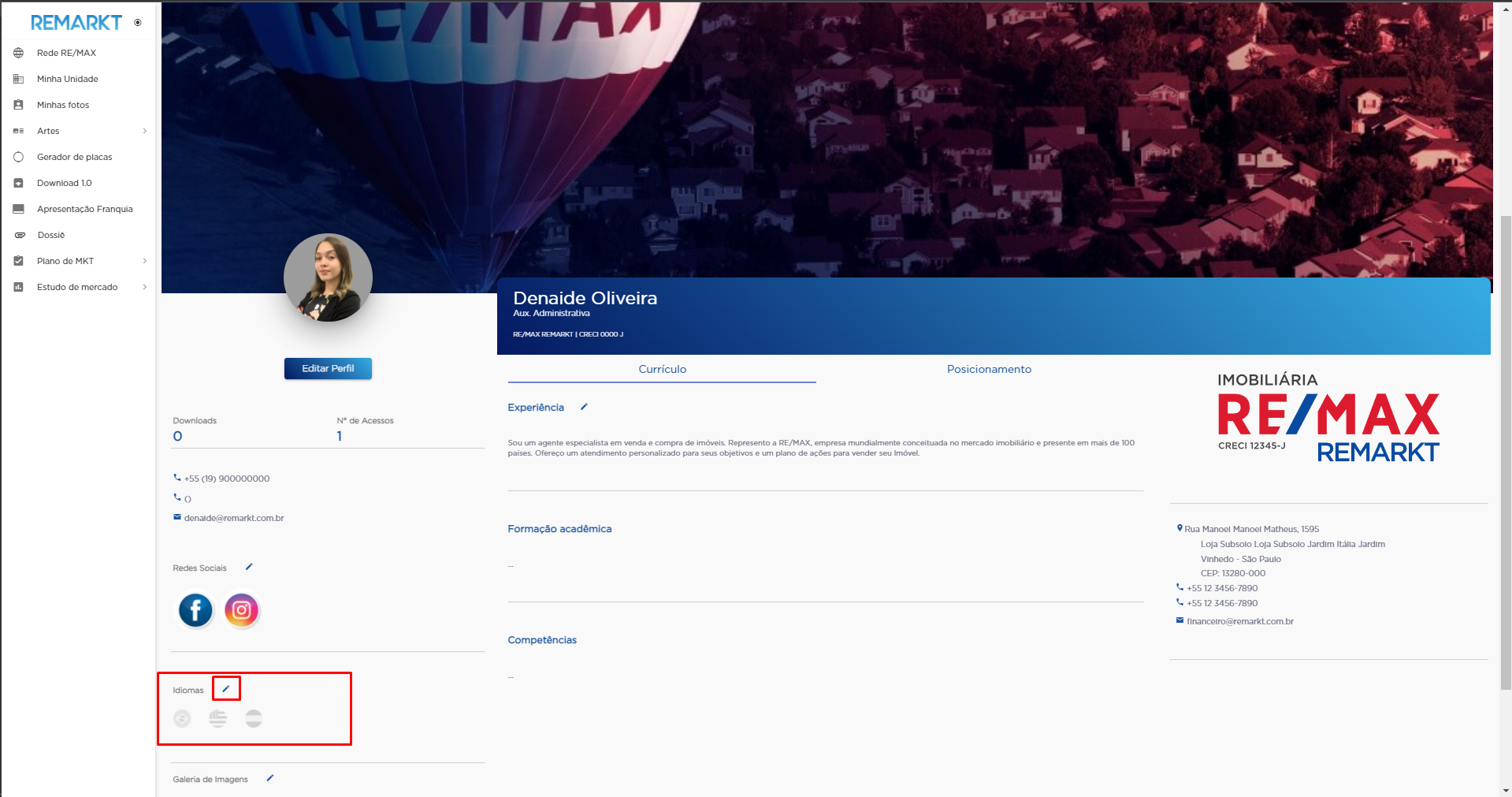
Task: Open Gerador de placas in the sidebar
Action: [74, 157]
